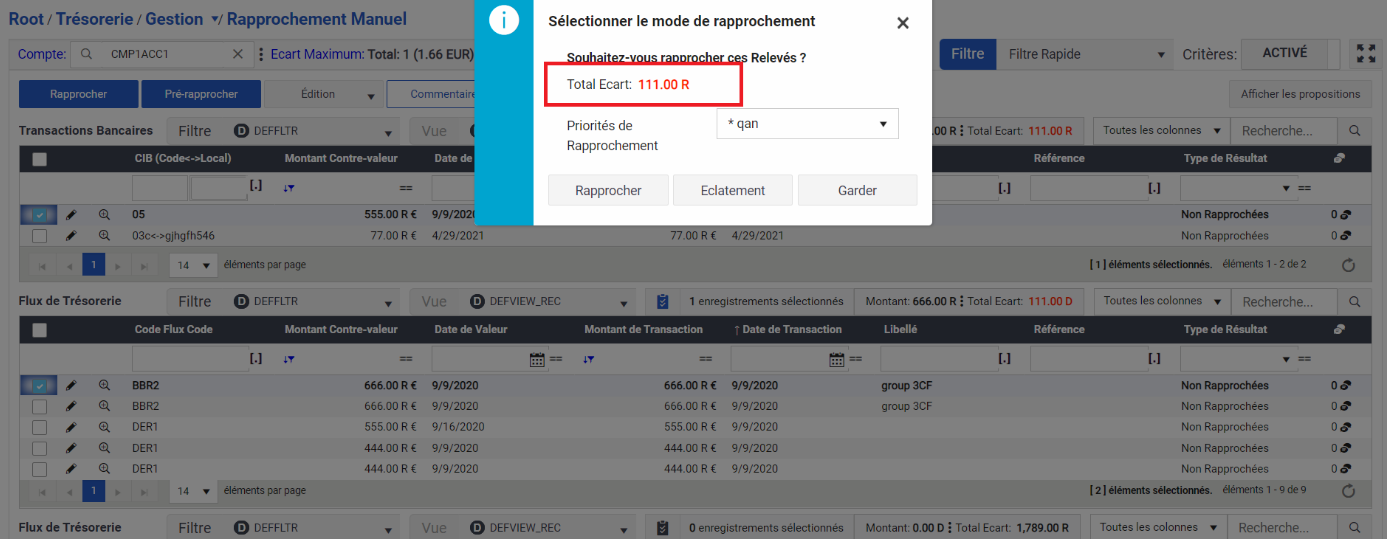Open zoom details for DER1 9/16/2020 row

click(x=104, y=427)
